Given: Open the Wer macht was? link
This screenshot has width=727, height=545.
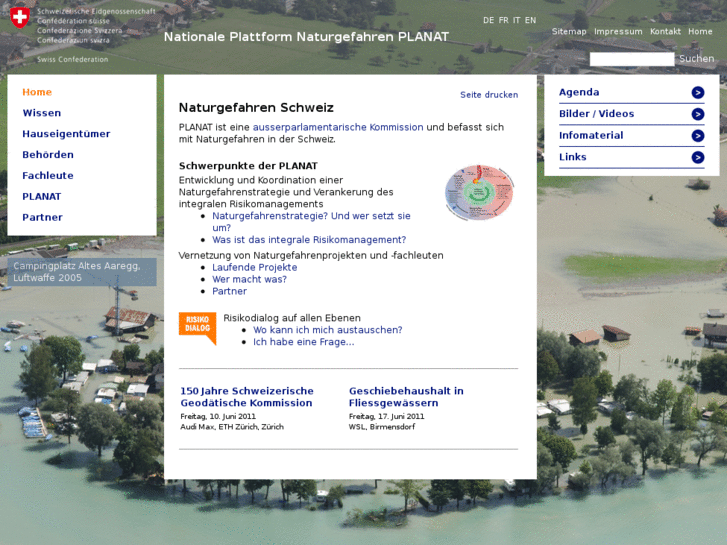Looking at the screenshot, I should (249, 279).
